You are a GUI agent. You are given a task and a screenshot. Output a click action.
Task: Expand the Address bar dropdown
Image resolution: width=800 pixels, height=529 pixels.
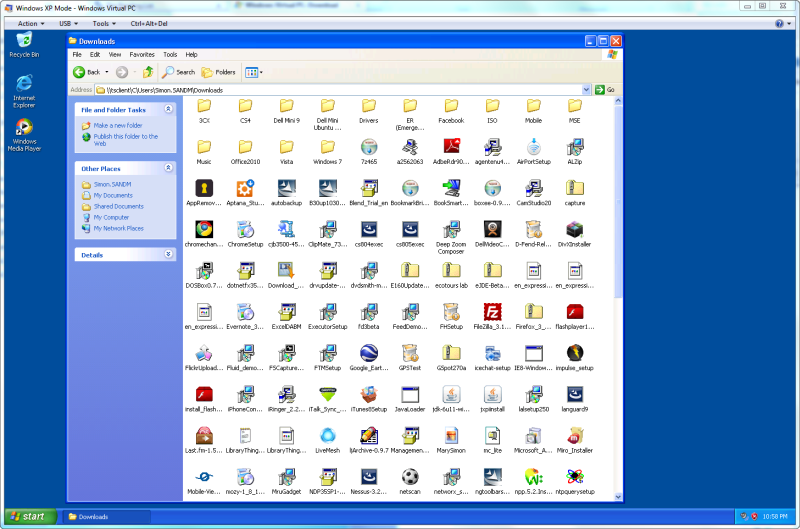(586, 90)
